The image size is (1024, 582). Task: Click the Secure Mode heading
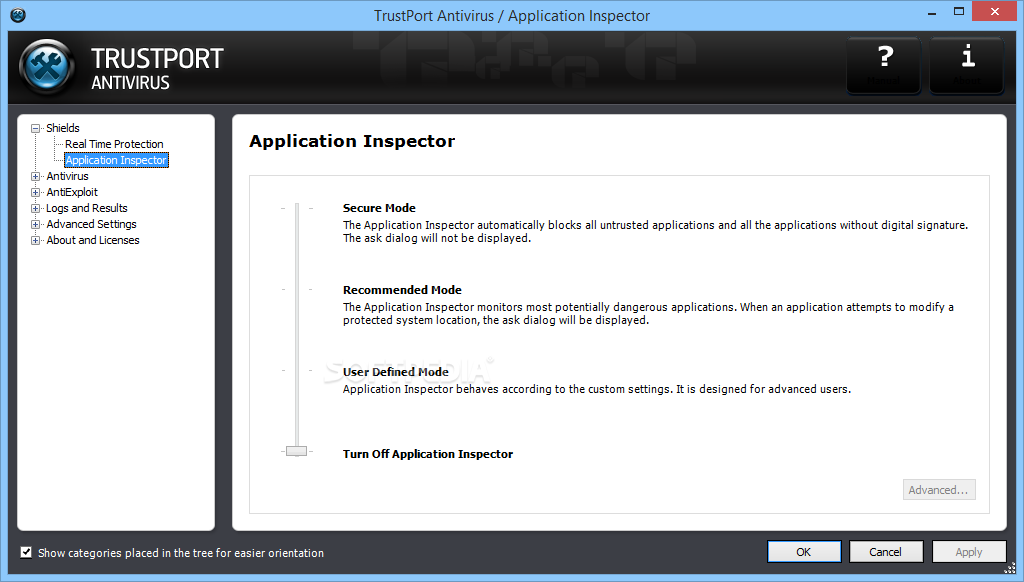[379, 208]
